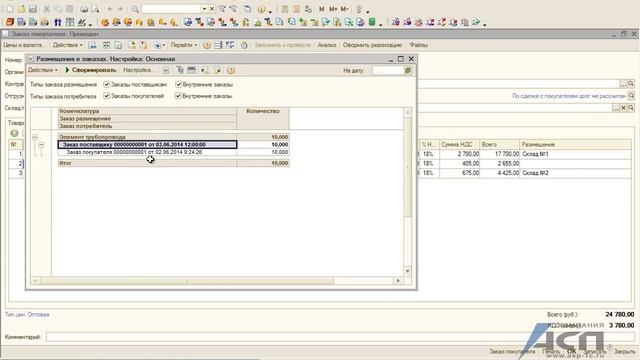Click the Размещение column header
Viewport: 640px width, 360px height.
575,144
